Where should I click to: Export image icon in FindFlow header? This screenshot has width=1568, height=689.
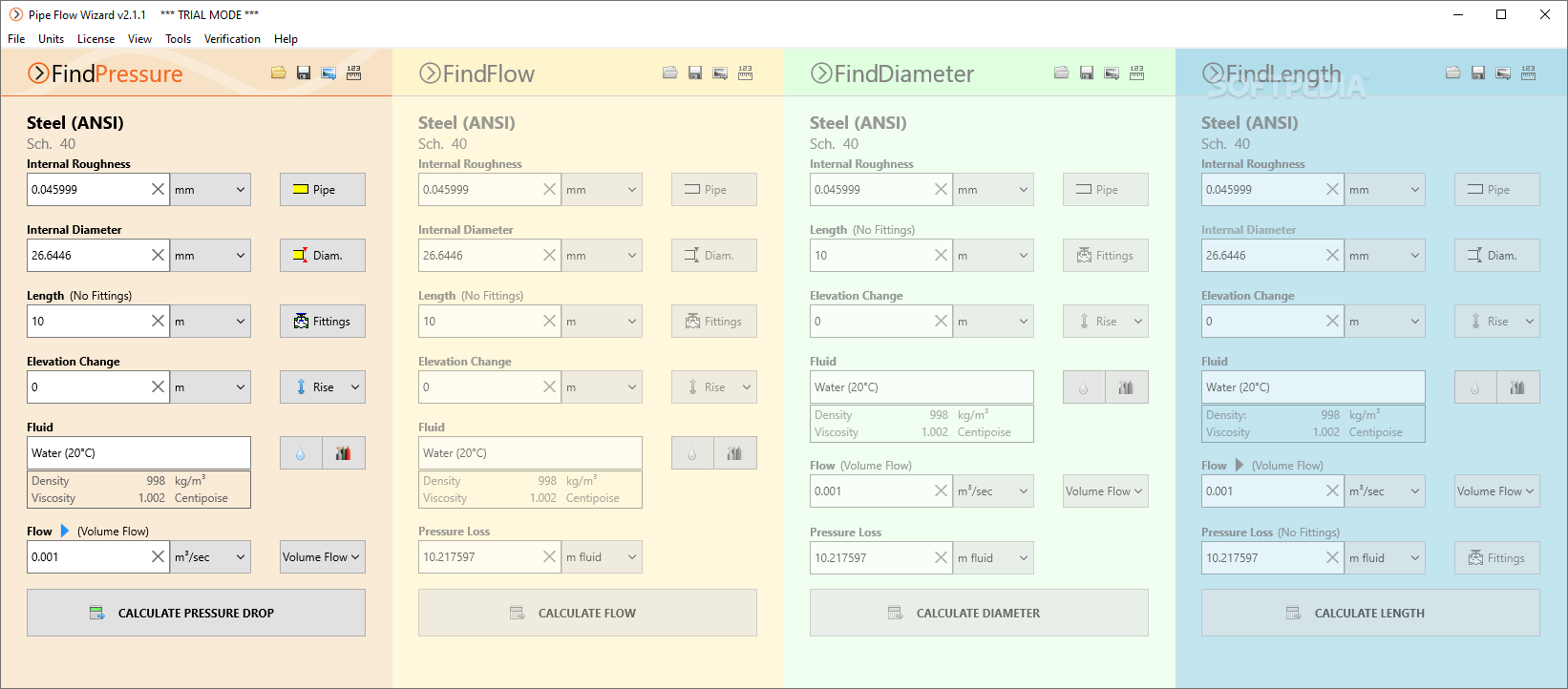(x=720, y=73)
